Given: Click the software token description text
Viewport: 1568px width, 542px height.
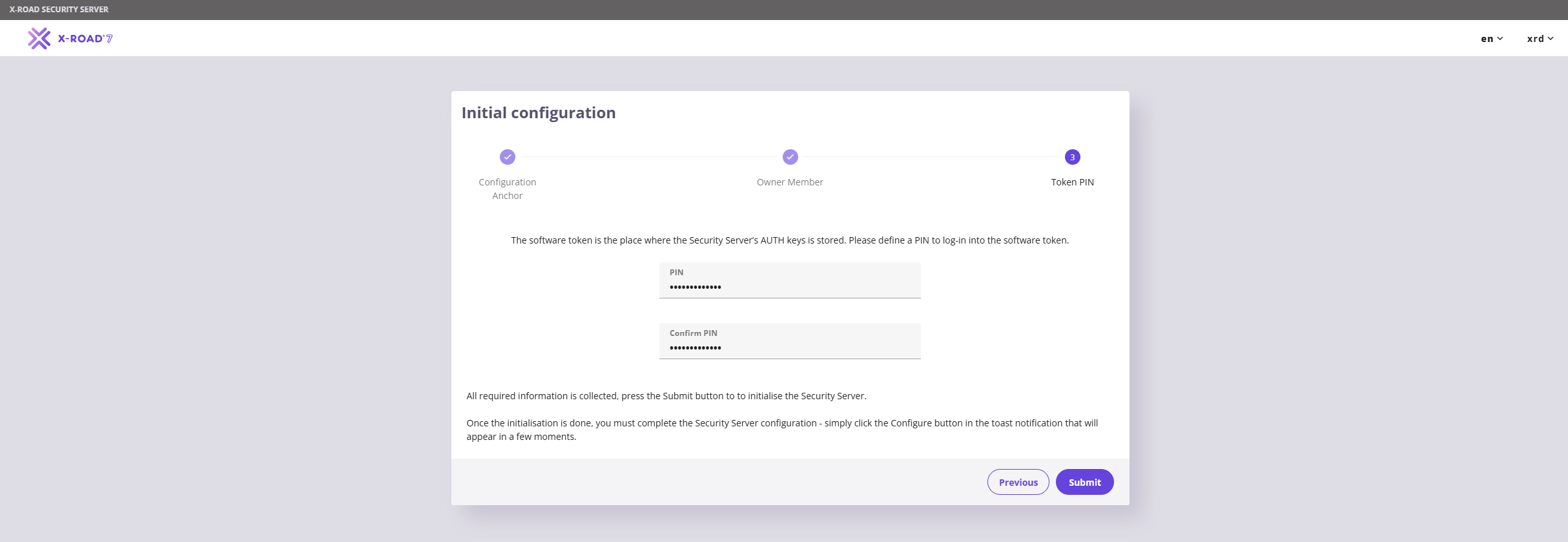Looking at the screenshot, I should tap(790, 240).
